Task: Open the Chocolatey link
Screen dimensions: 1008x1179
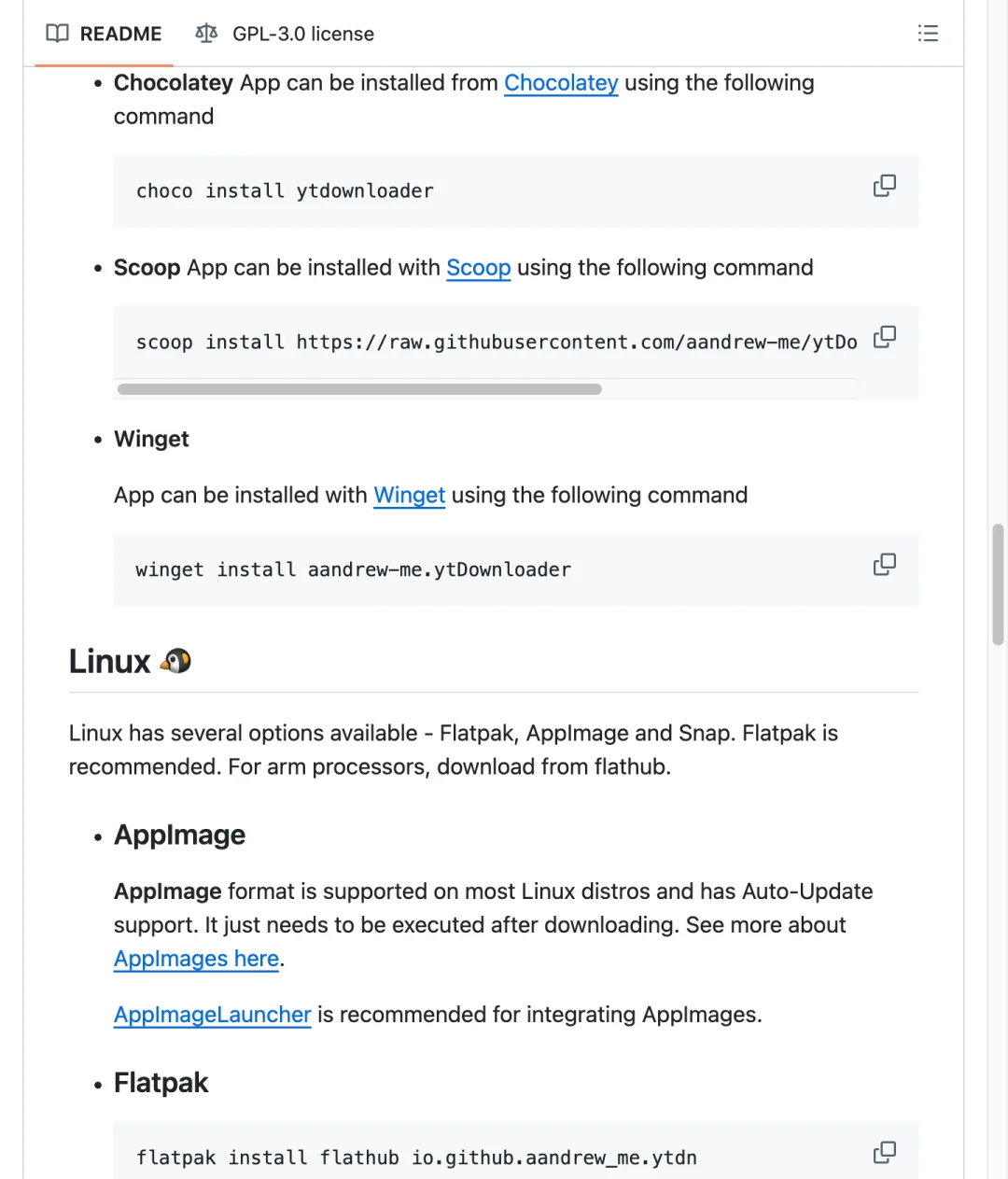Action: pos(561,83)
